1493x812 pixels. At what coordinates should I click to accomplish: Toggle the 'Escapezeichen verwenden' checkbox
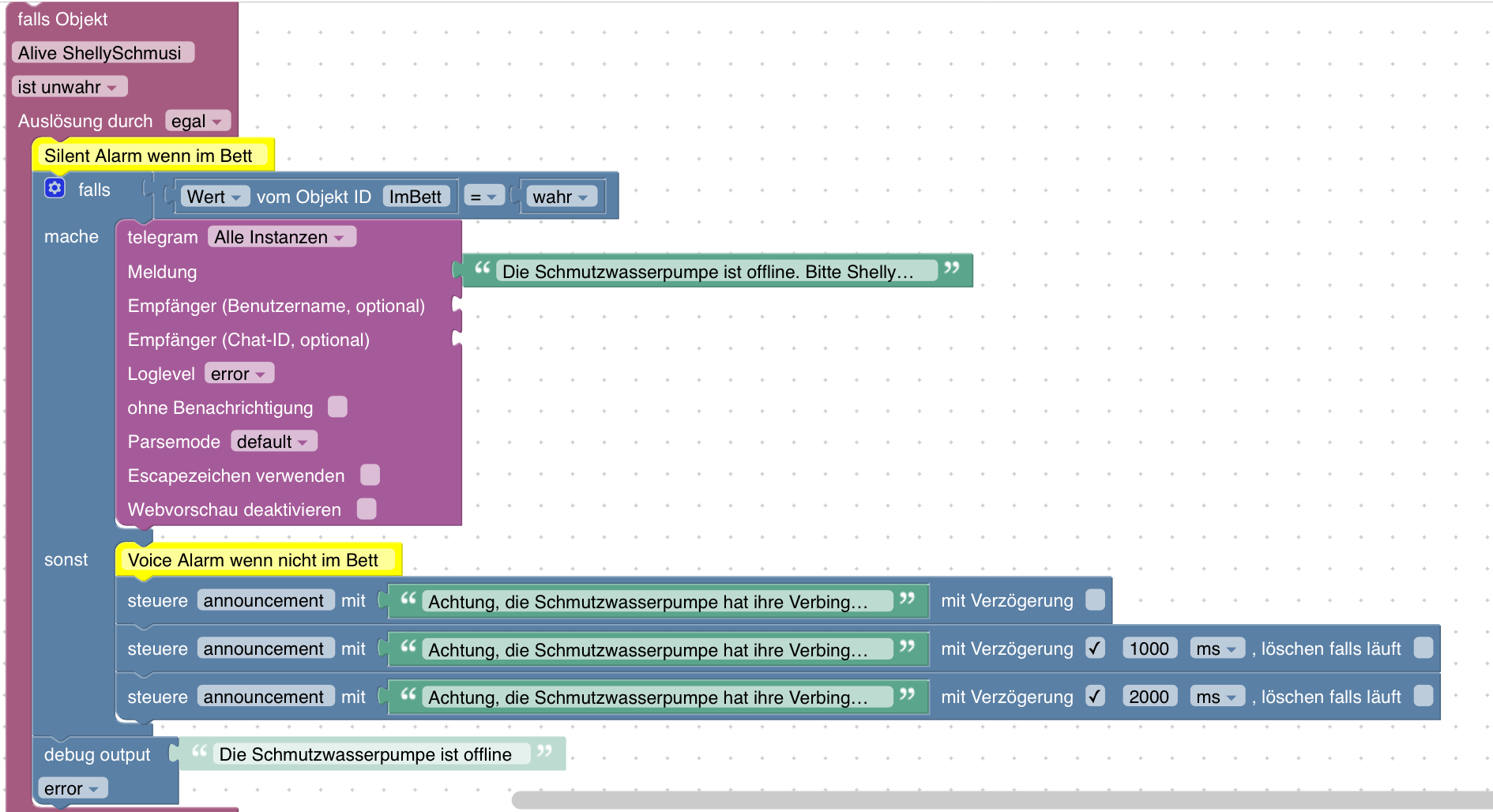[x=370, y=475]
